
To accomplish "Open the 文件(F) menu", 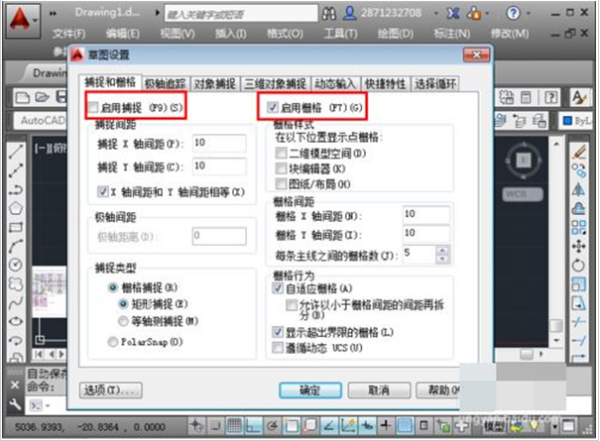I will [x=69, y=34].
